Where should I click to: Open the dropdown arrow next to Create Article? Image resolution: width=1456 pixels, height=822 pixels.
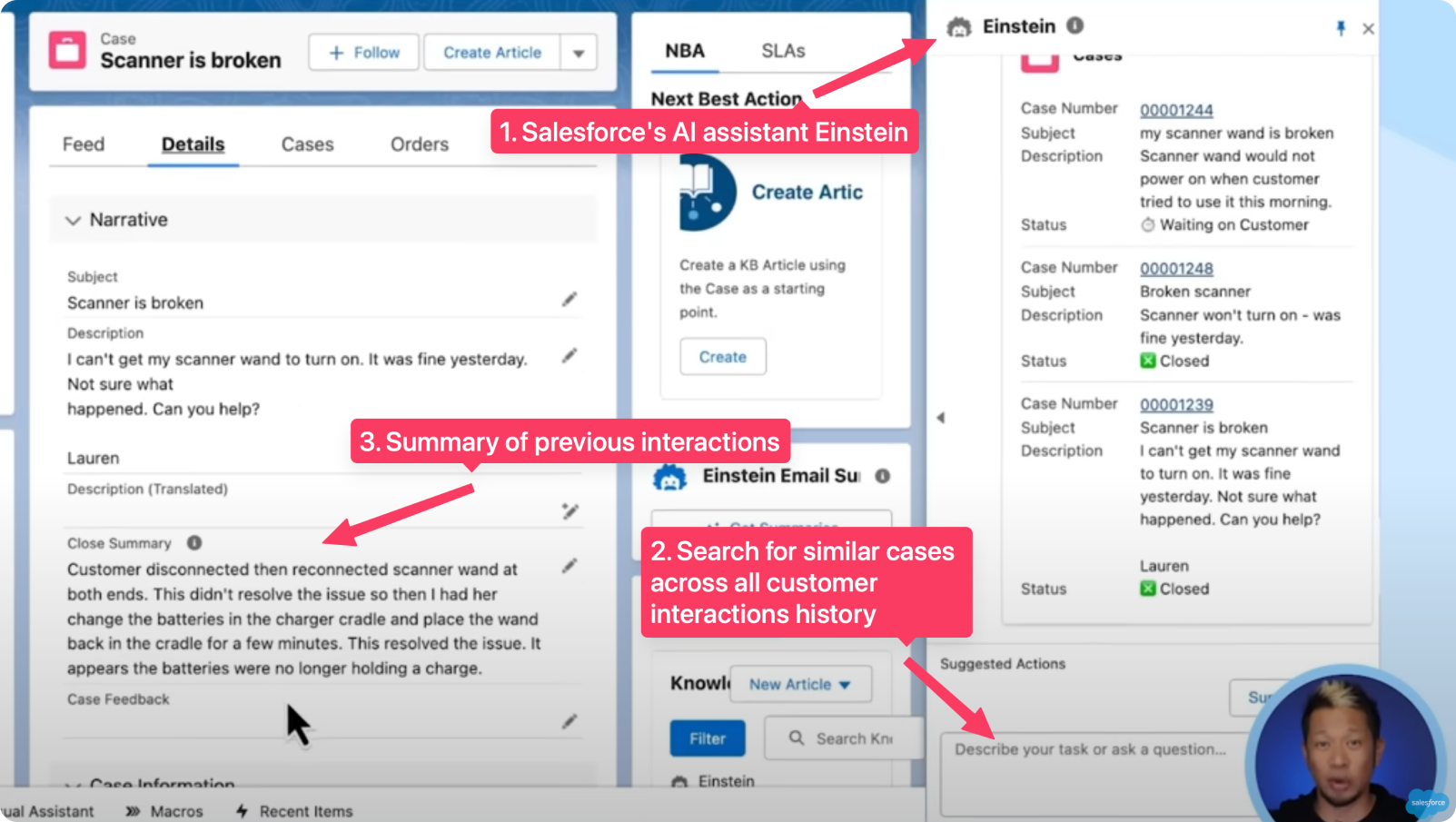(579, 53)
